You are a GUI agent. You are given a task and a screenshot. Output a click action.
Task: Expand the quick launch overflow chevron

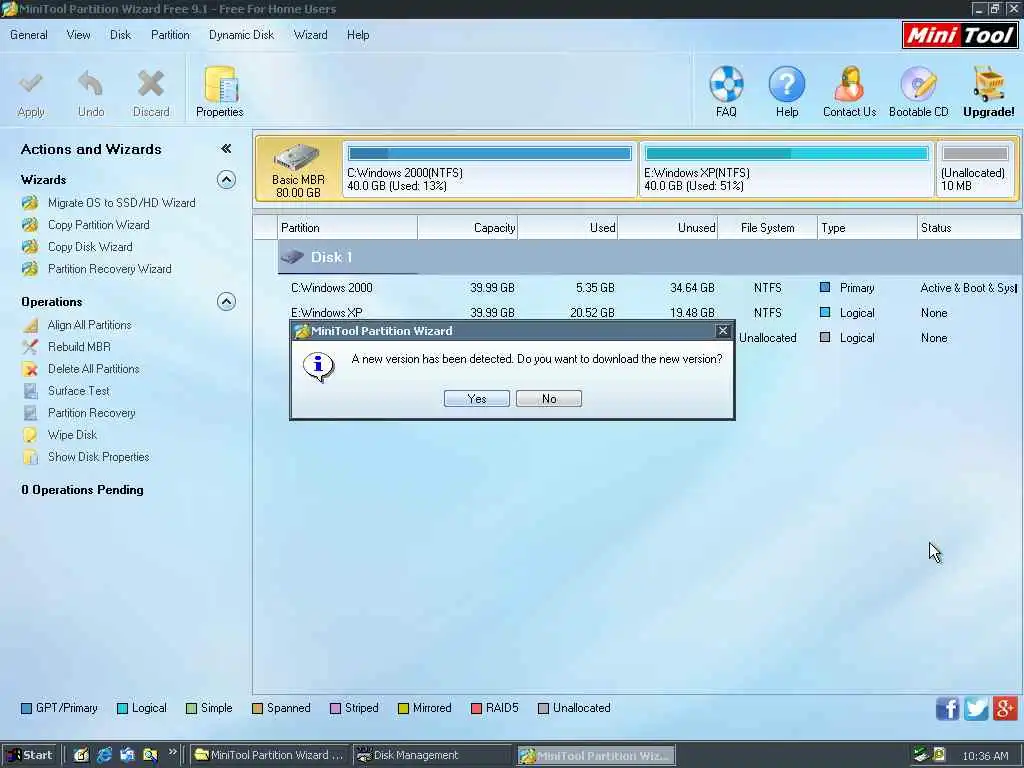pyautogui.click(x=172, y=752)
